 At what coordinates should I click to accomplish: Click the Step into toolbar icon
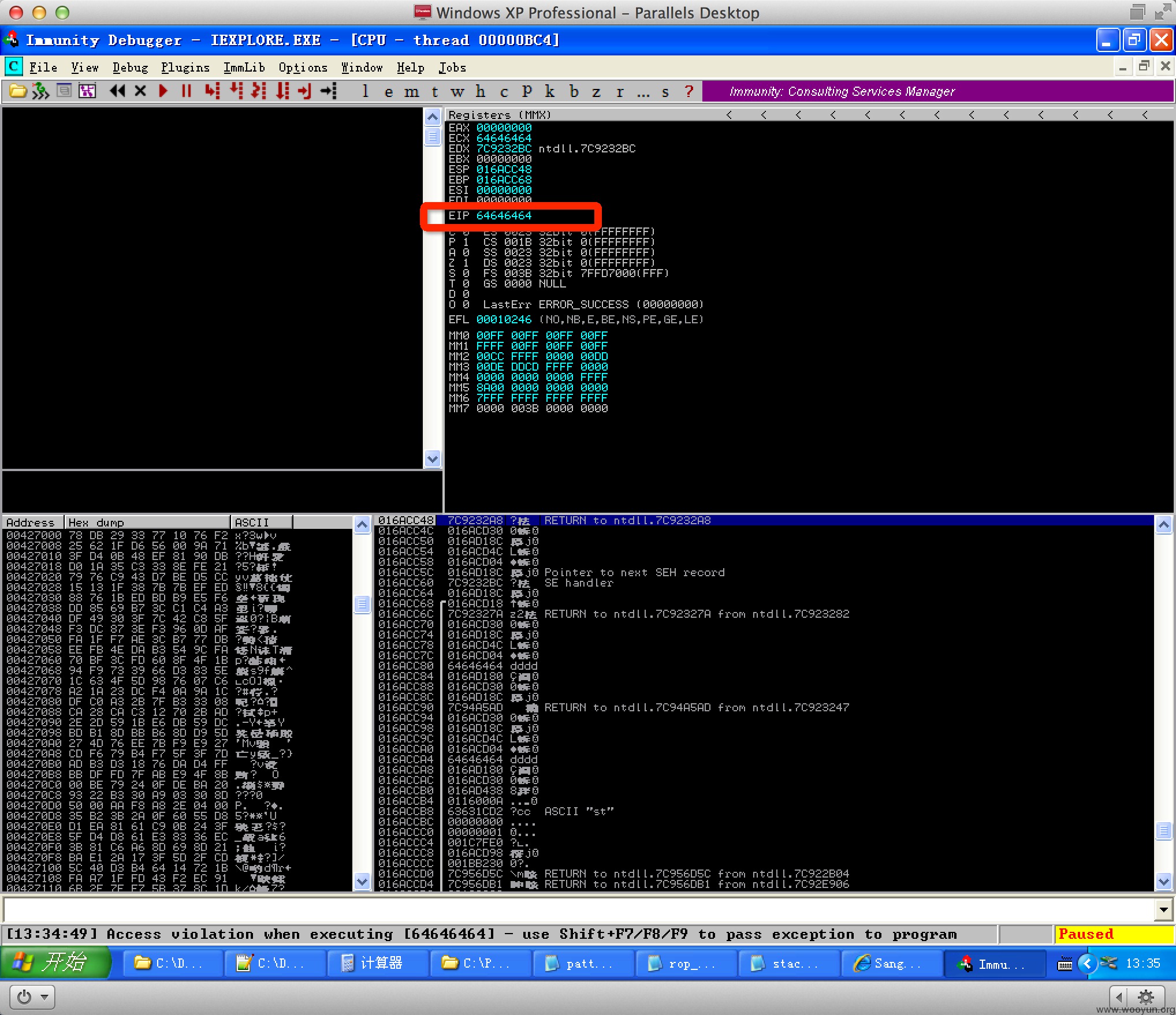pyautogui.click(x=213, y=91)
